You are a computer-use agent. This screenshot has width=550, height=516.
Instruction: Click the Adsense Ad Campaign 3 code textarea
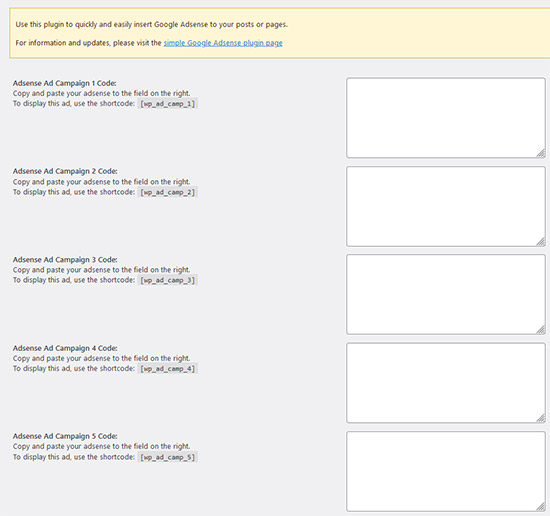[446, 294]
